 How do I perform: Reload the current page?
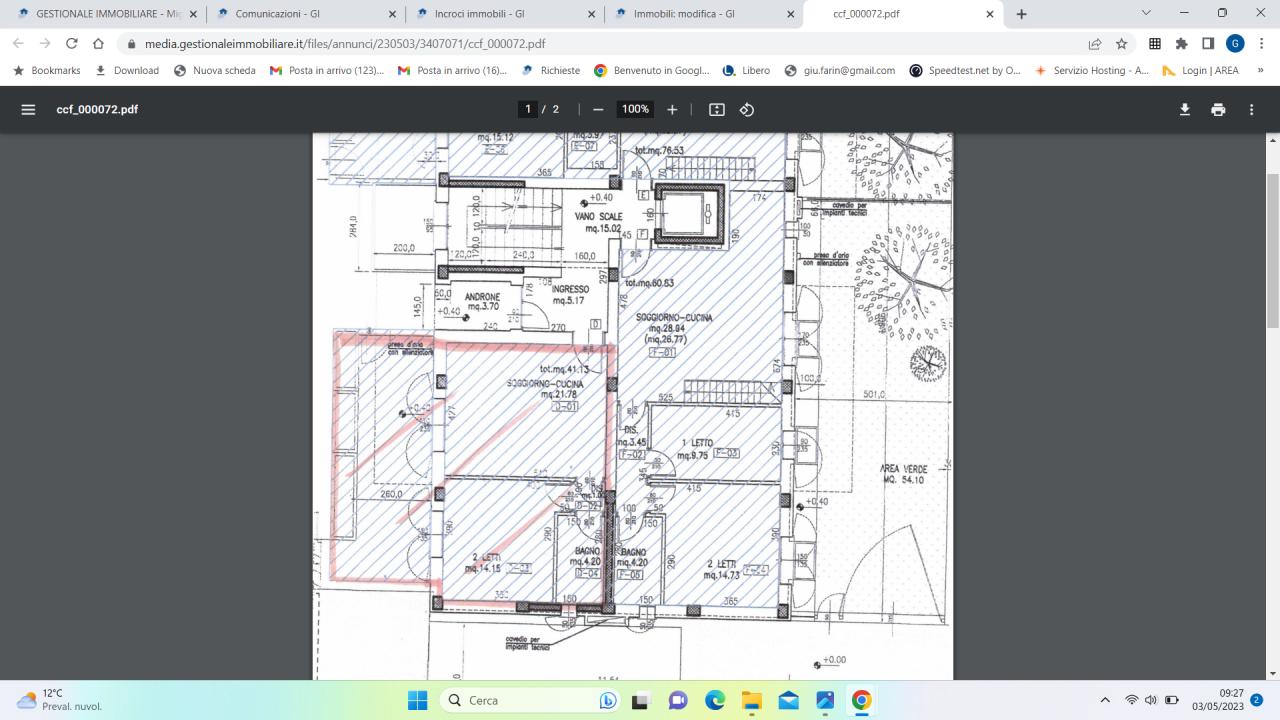click(x=71, y=44)
